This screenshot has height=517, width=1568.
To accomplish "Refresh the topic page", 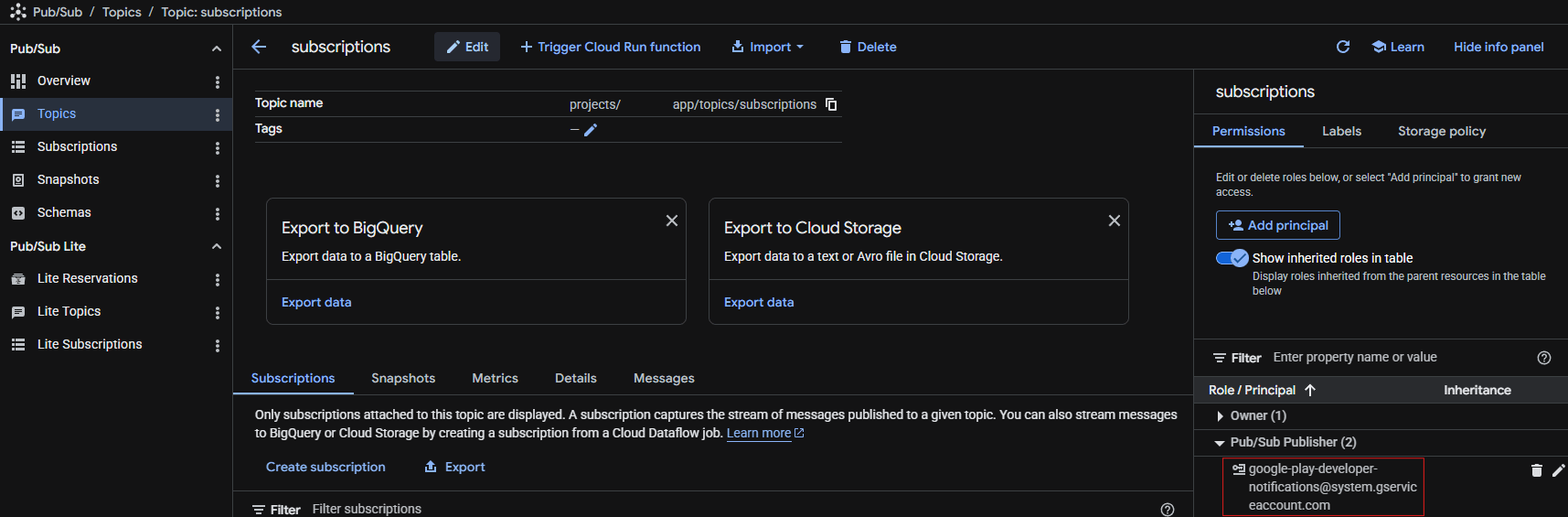I will (1343, 47).
